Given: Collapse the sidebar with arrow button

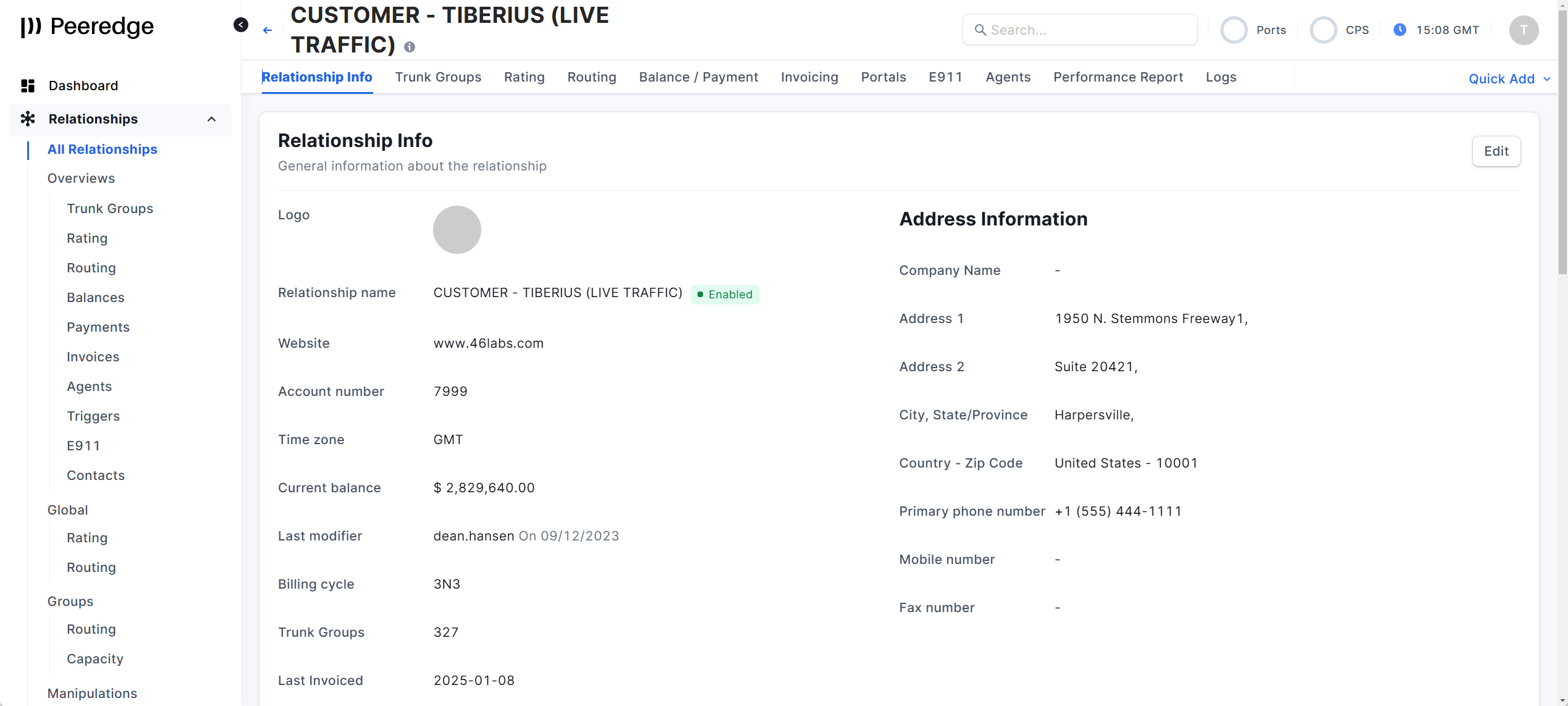Looking at the screenshot, I should 241,25.
